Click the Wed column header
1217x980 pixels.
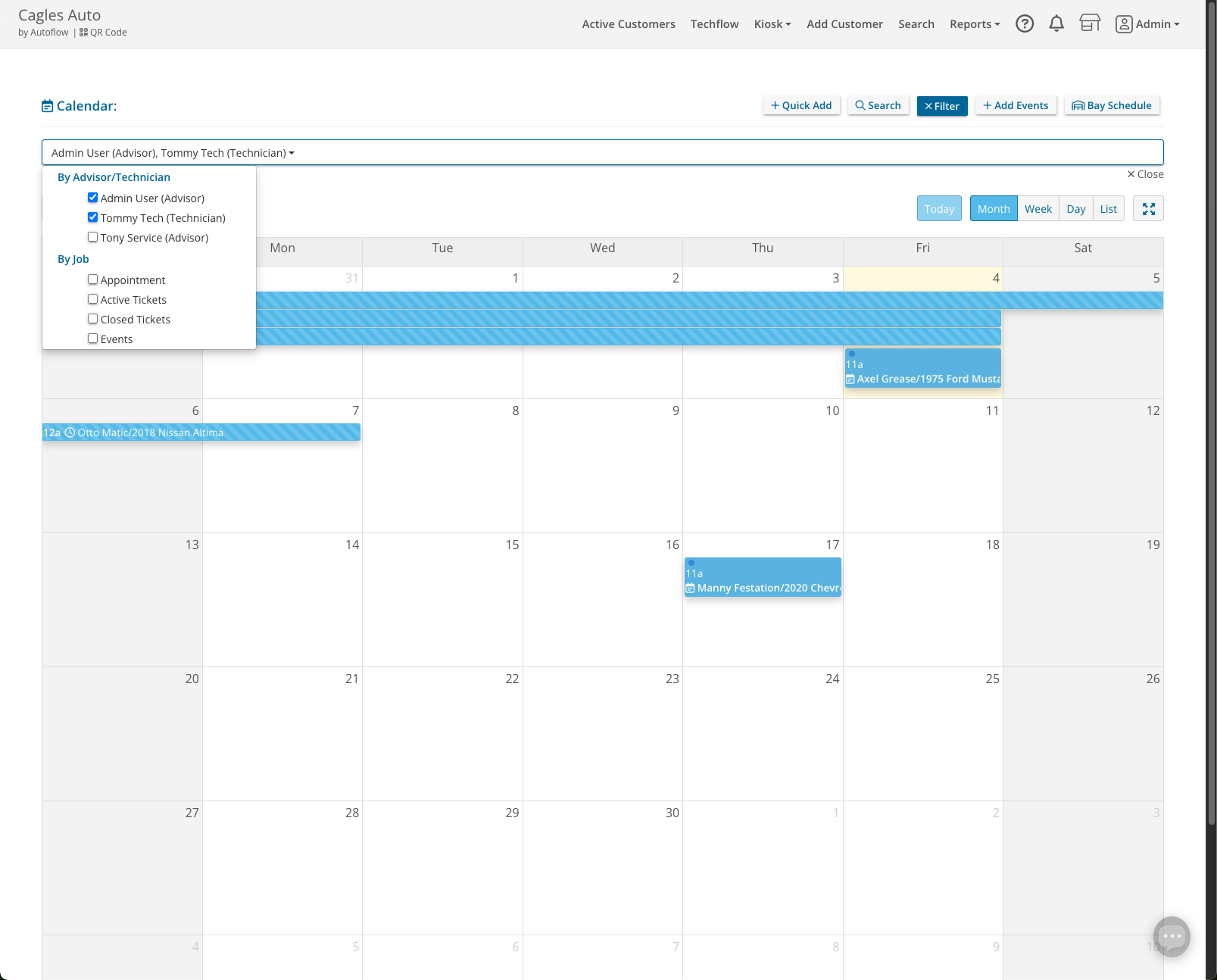tap(603, 248)
